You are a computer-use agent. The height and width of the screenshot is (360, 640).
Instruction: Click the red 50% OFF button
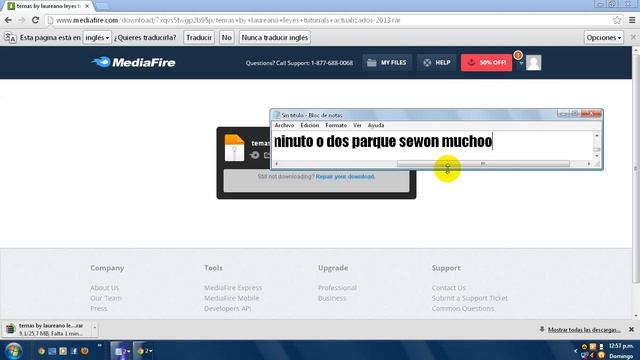pos(487,62)
